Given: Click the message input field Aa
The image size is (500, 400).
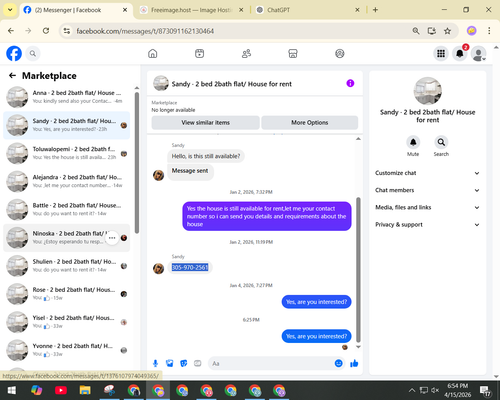Looking at the screenshot, I should coord(270,363).
